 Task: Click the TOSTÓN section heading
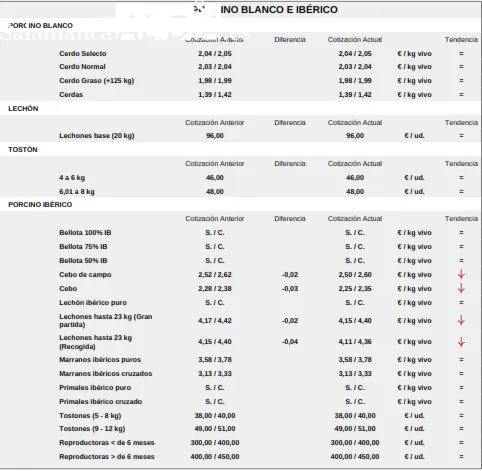pos(23,150)
